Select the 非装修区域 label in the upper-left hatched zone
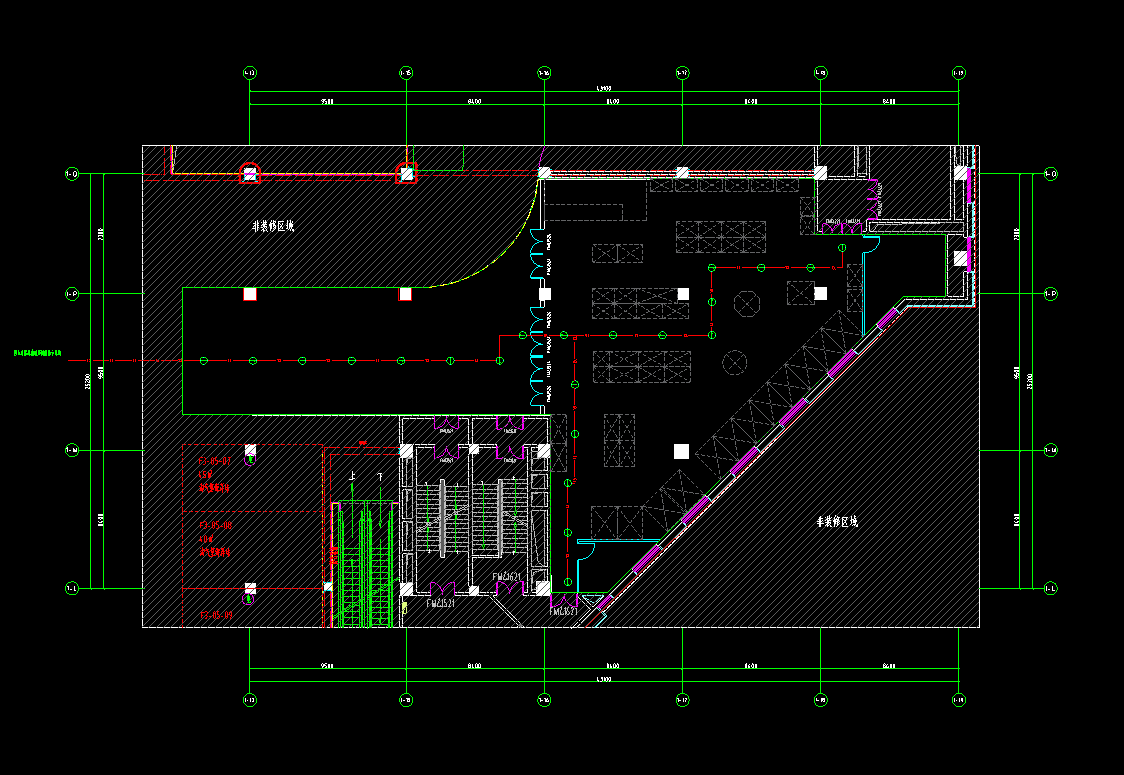The height and width of the screenshot is (775, 1124). pos(273,226)
